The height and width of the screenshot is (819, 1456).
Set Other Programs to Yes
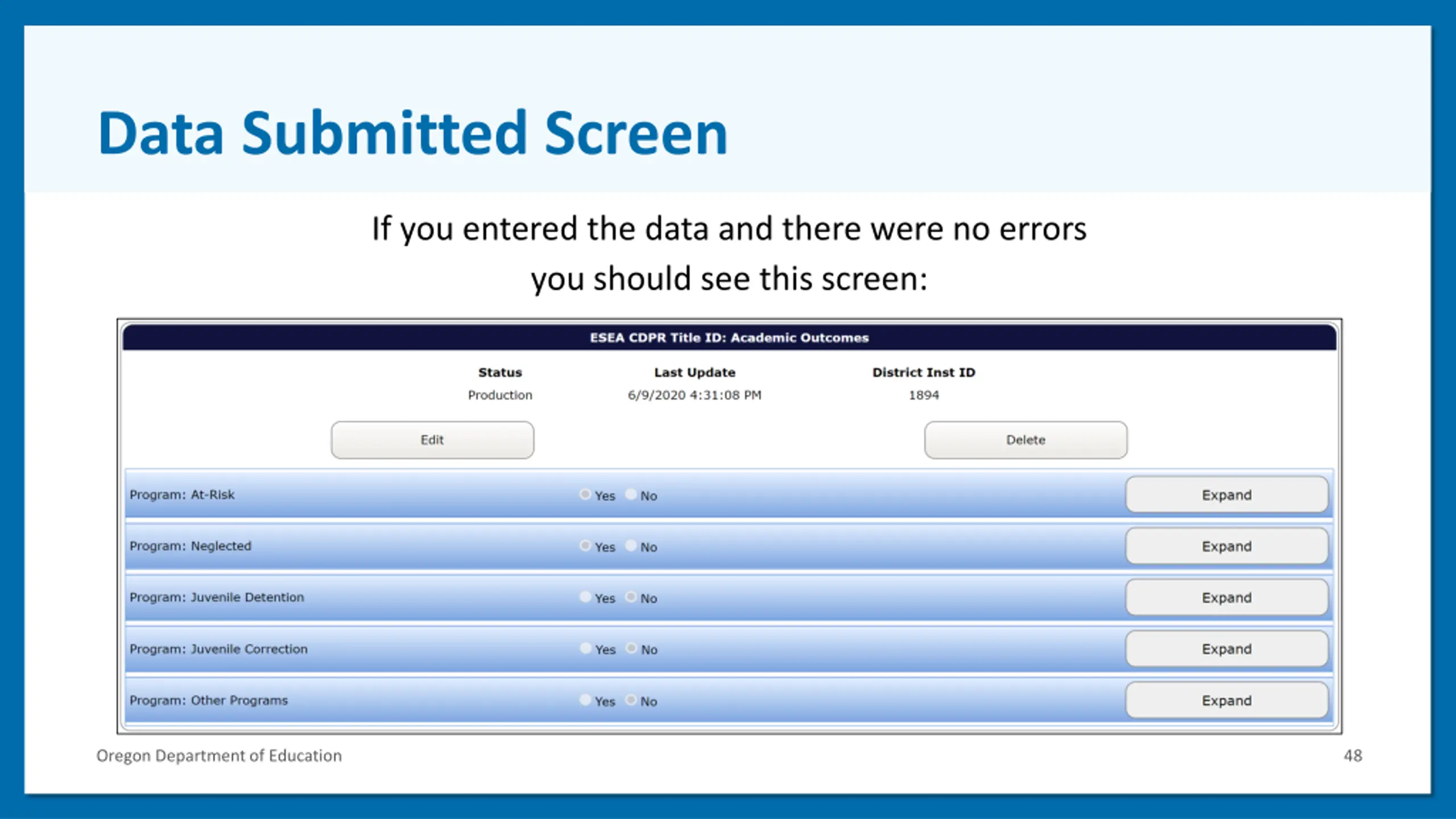[585, 700]
